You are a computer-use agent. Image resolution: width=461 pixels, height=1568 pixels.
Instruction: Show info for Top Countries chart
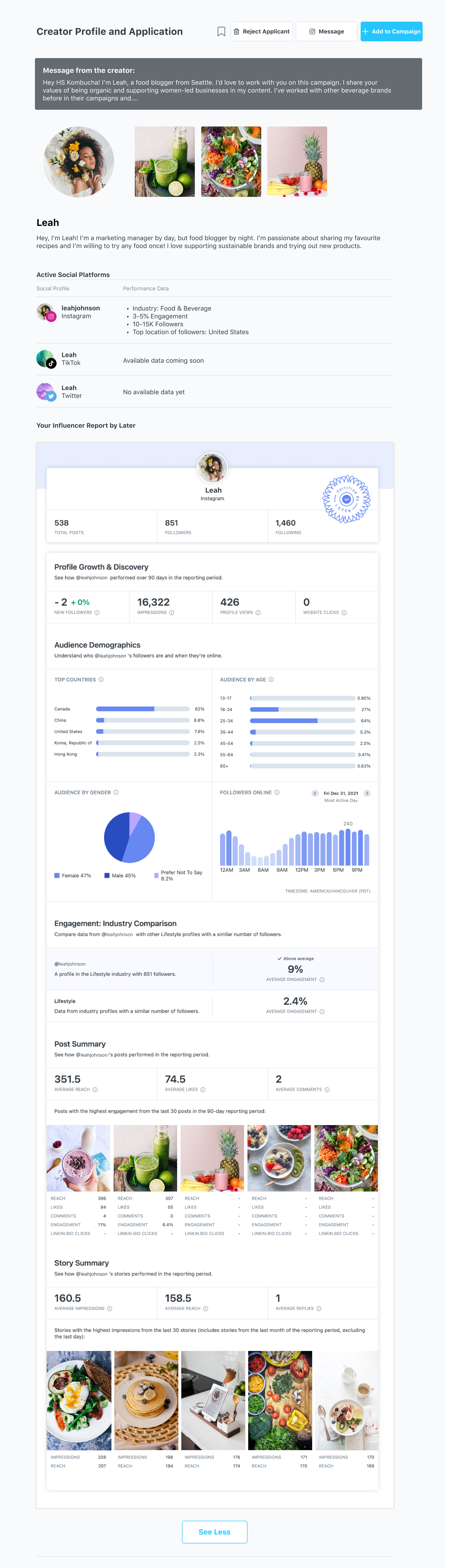[x=101, y=679]
